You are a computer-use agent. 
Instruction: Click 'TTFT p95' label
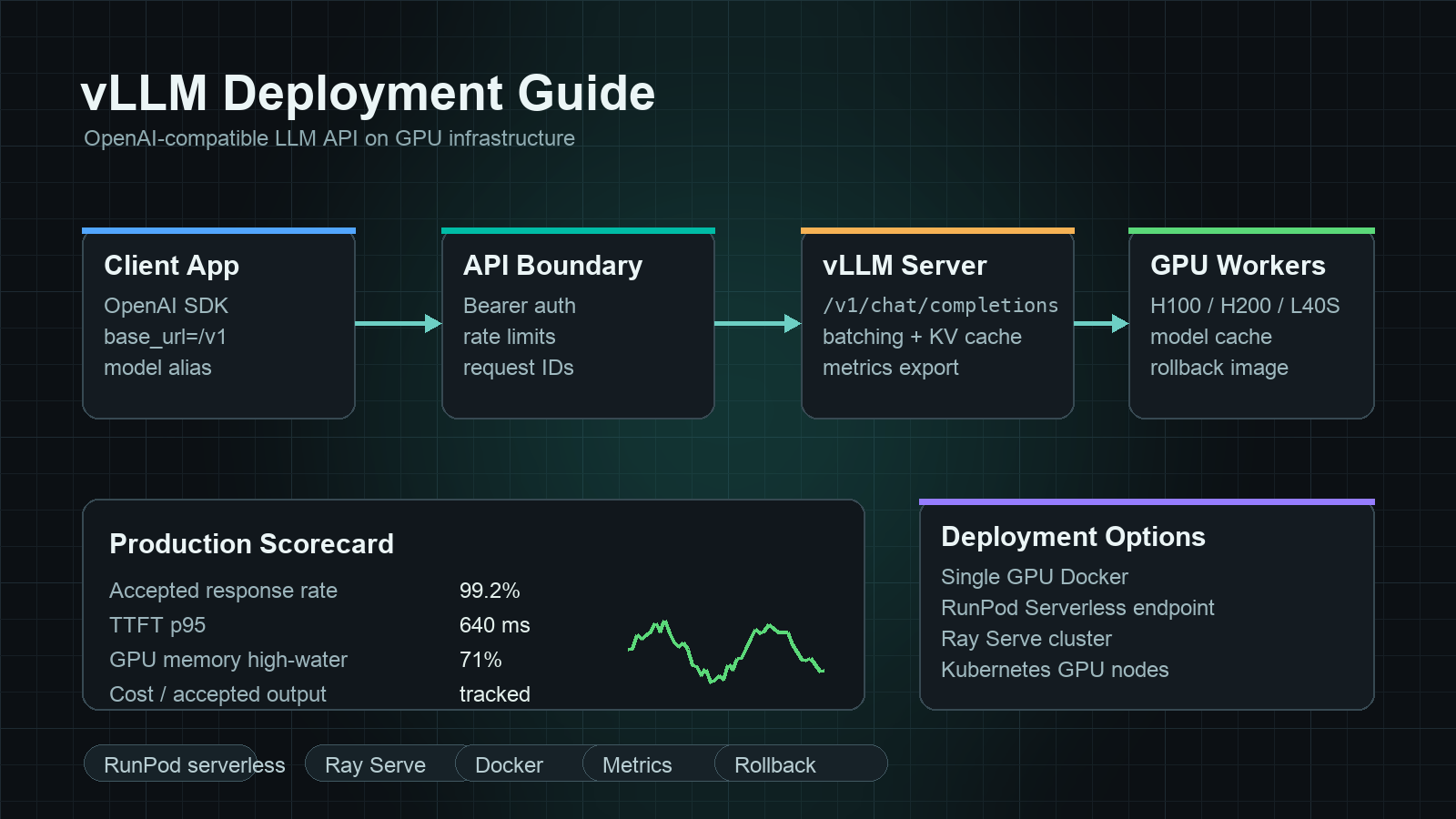[157, 625]
